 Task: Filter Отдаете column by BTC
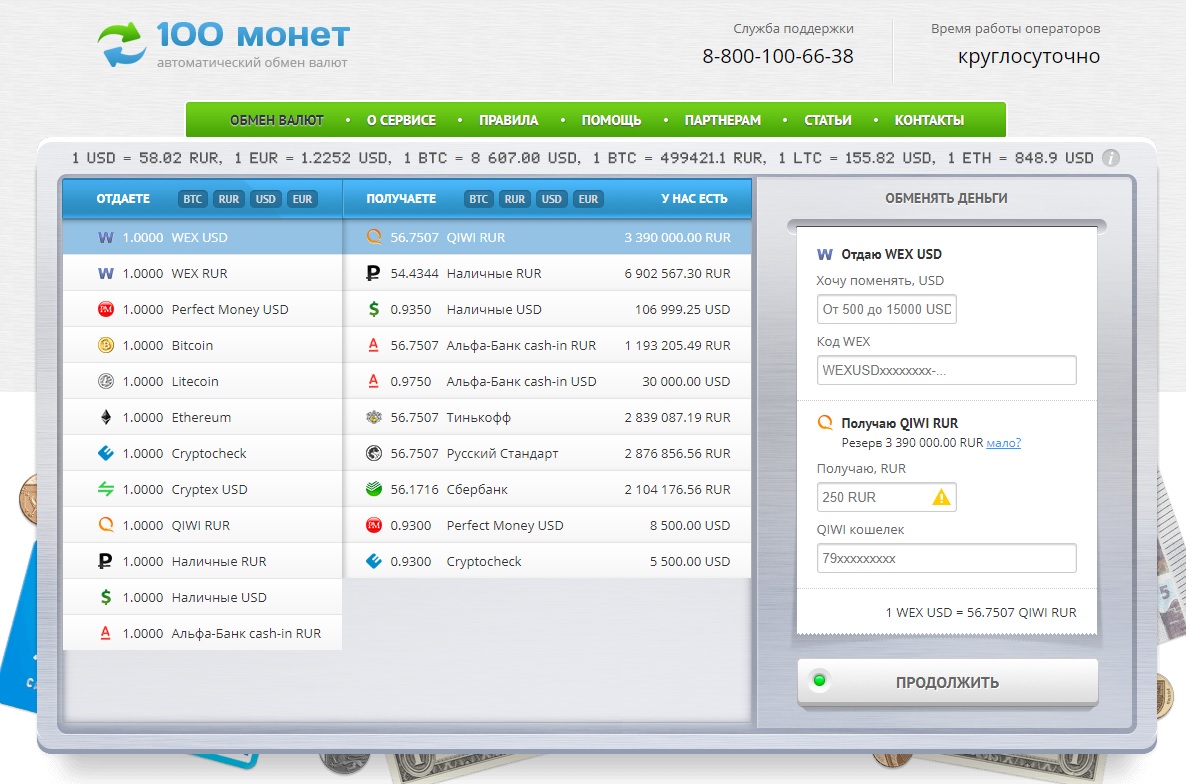tap(192, 199)
